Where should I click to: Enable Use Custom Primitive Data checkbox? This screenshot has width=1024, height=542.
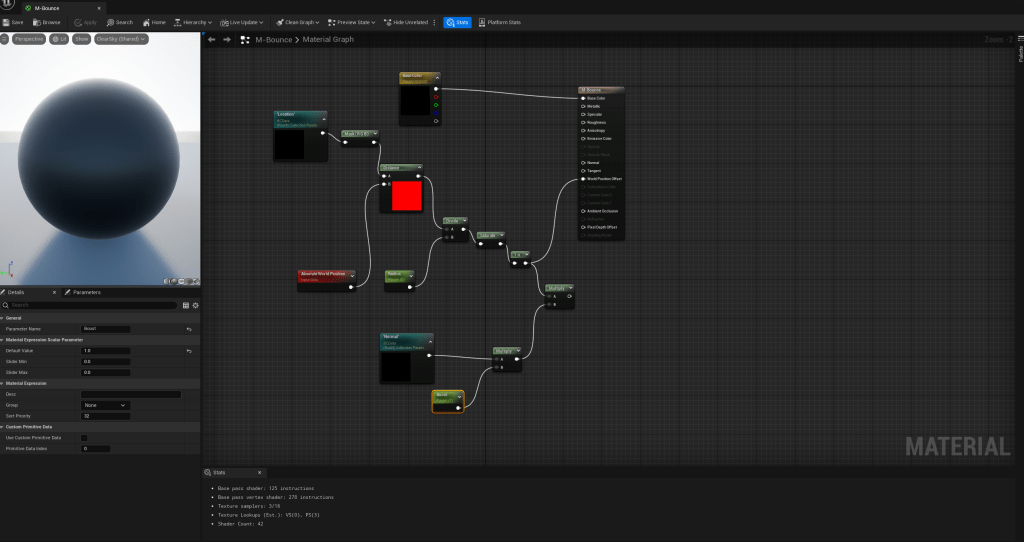click(x=84, y=438)
